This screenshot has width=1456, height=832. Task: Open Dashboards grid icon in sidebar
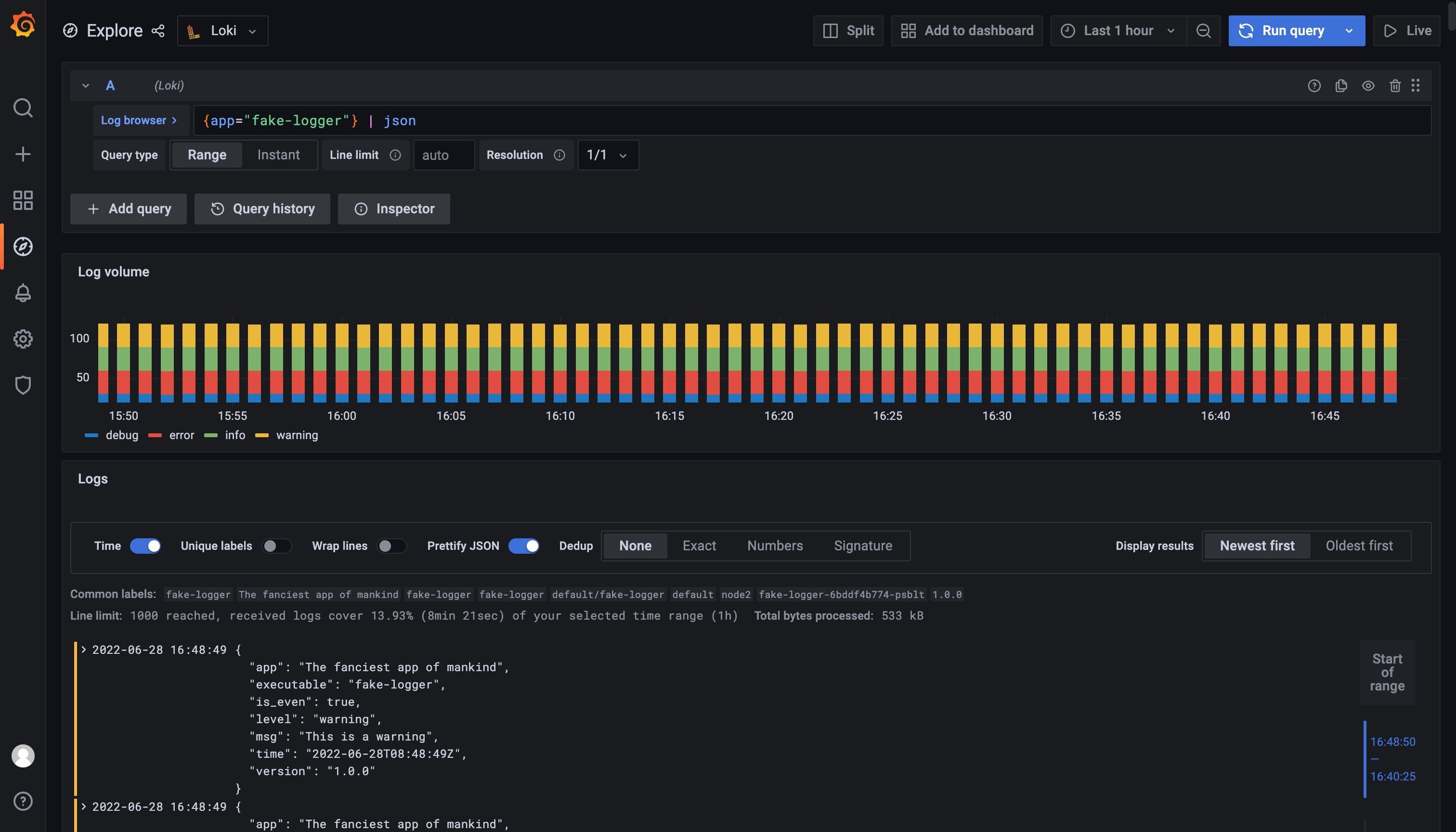[23, 200]
